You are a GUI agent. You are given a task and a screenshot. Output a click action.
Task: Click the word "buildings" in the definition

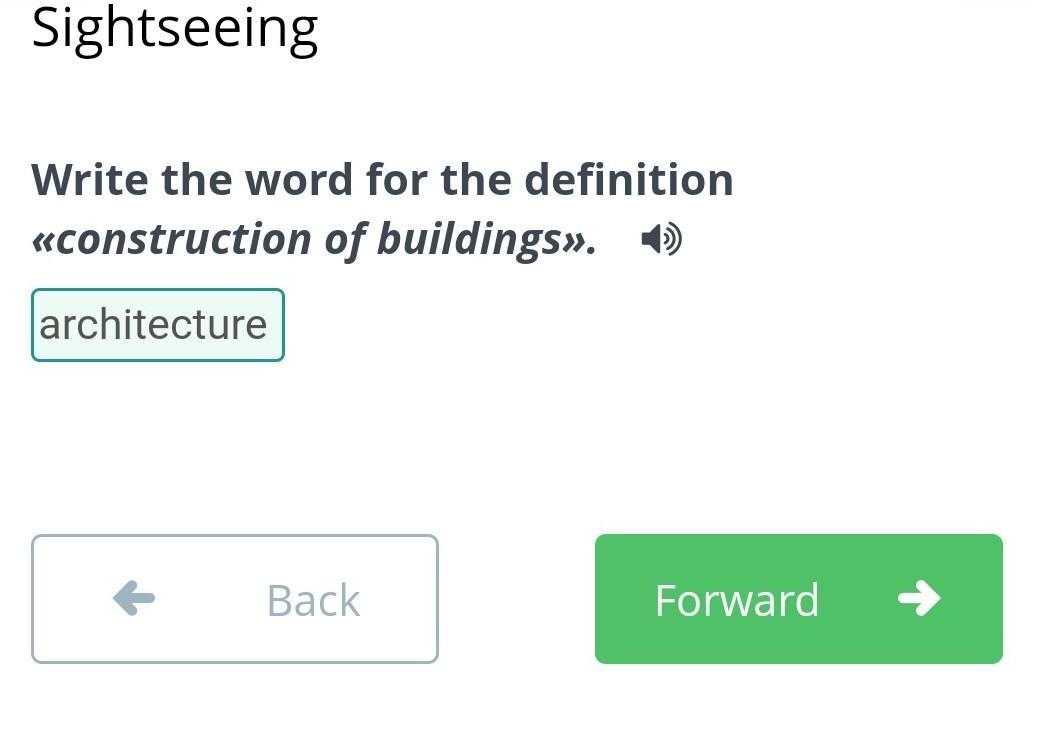coord(468,239)
